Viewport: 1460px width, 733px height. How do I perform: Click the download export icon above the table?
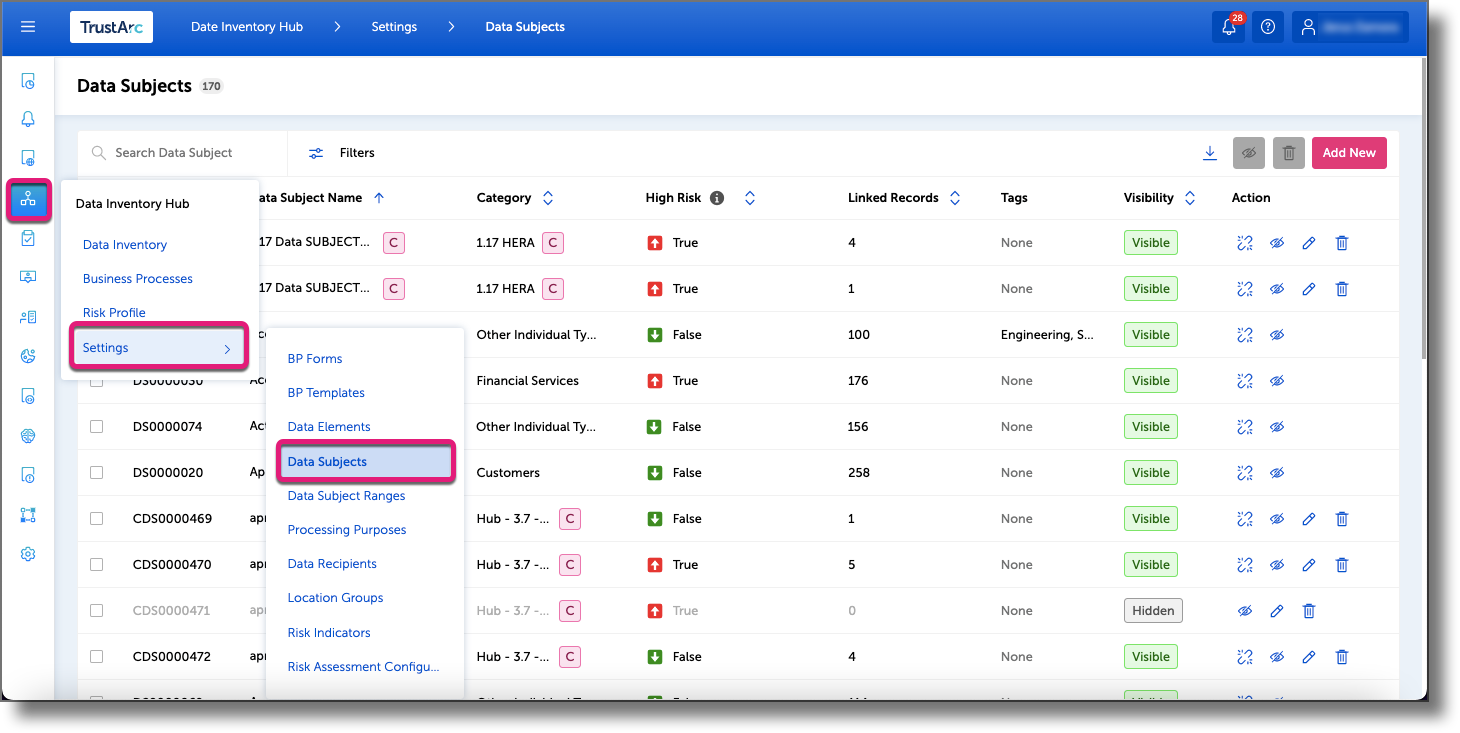pos(1210,153)
